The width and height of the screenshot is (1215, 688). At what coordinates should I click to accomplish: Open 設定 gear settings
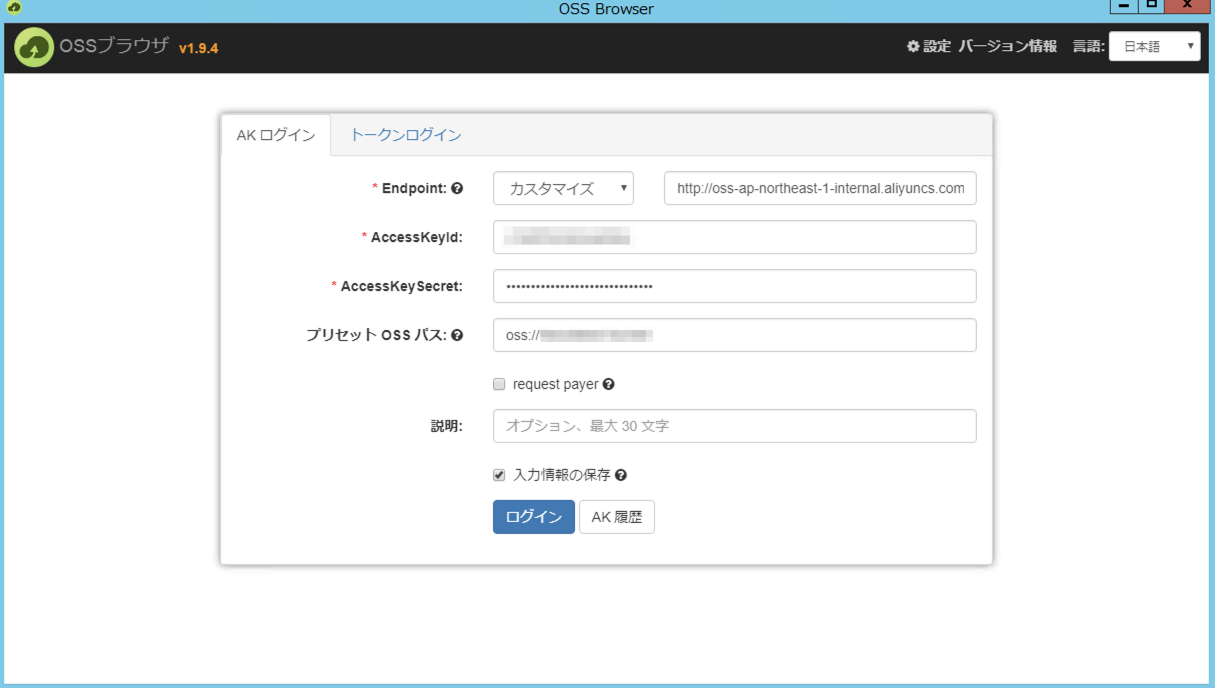tap(928, 46)
